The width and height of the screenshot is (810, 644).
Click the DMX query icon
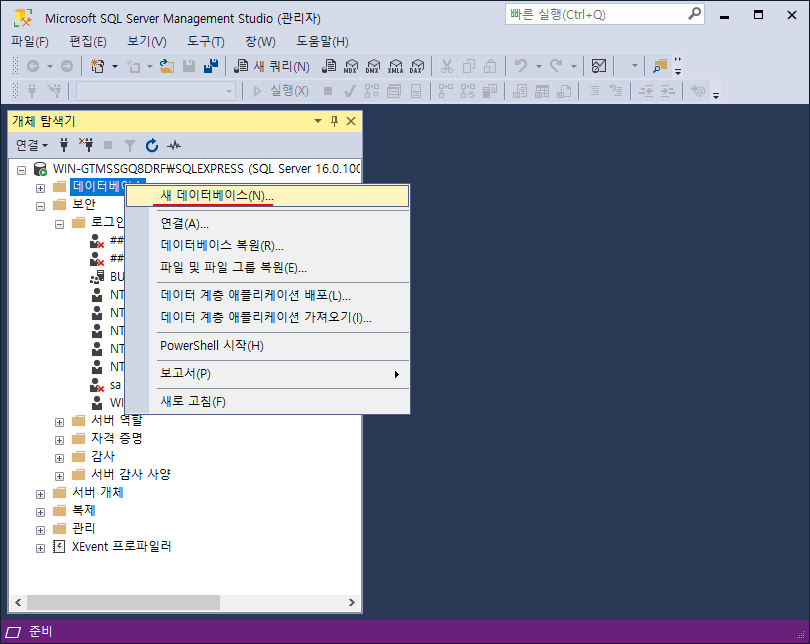[x=373, y=66]
